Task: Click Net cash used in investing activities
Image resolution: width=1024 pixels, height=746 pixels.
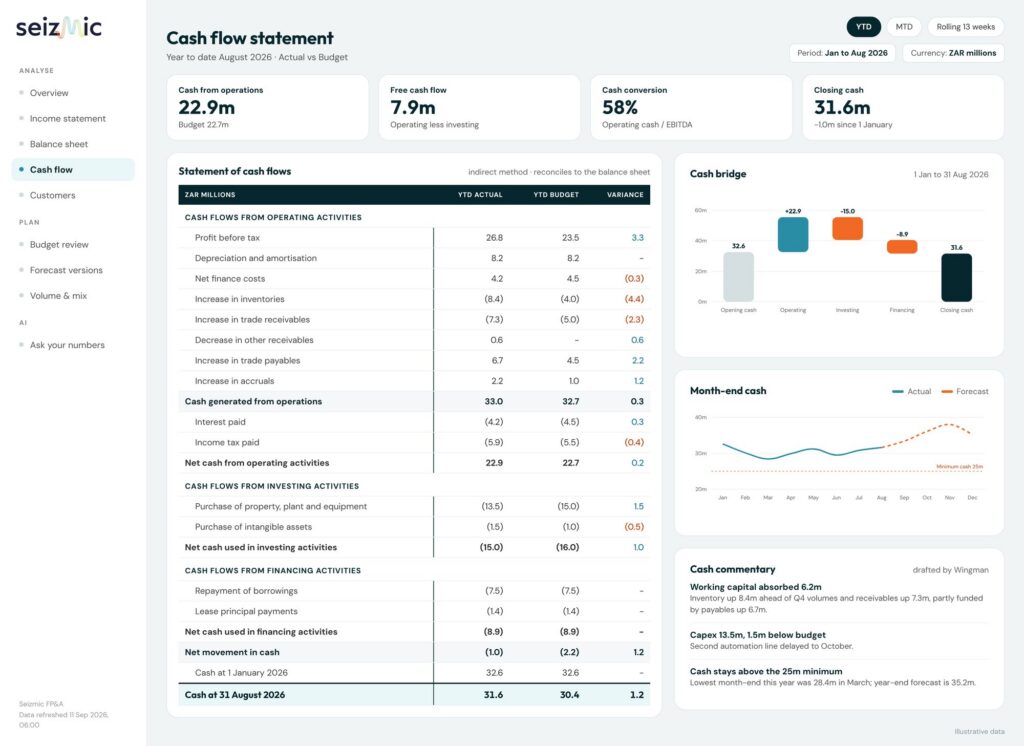Action: point(261,547)
